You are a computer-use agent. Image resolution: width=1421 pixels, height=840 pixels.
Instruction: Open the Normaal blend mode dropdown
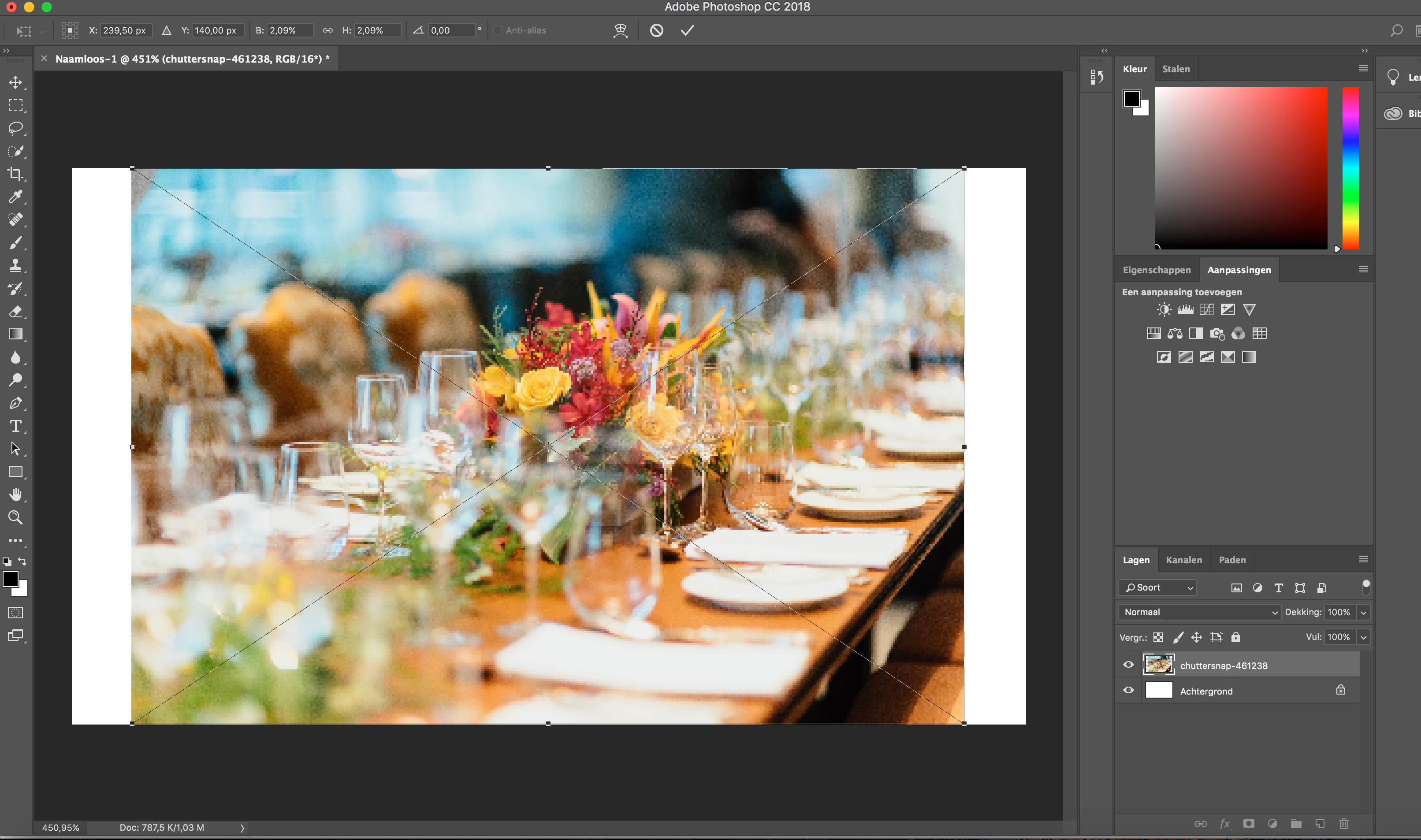click(x=1198, y=612)
